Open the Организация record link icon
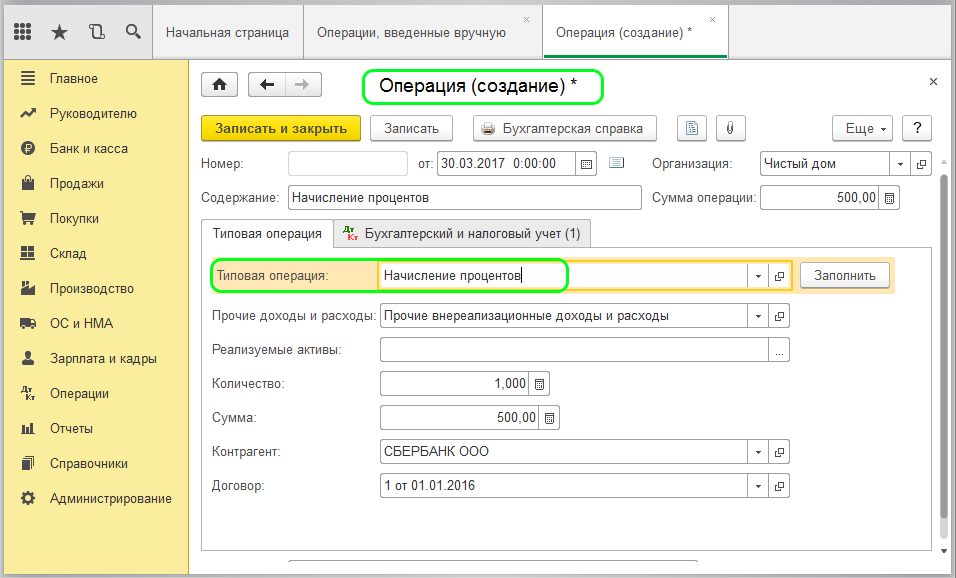Screen dimensions: 956x578 tap(921, 164)
